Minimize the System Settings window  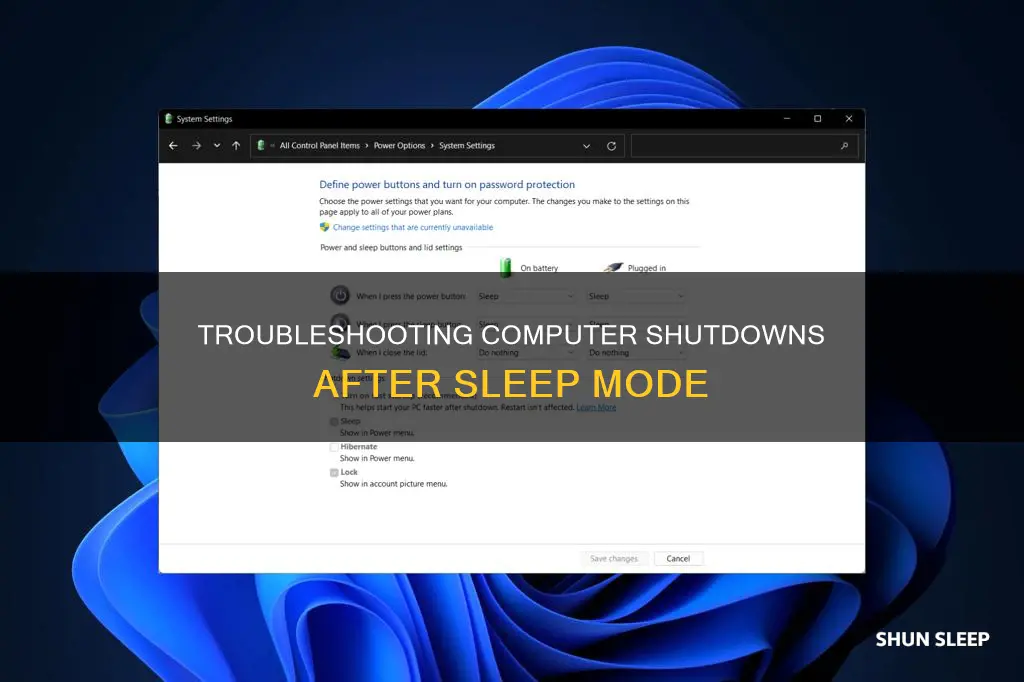pyautogui.click(x=787, y=118)
